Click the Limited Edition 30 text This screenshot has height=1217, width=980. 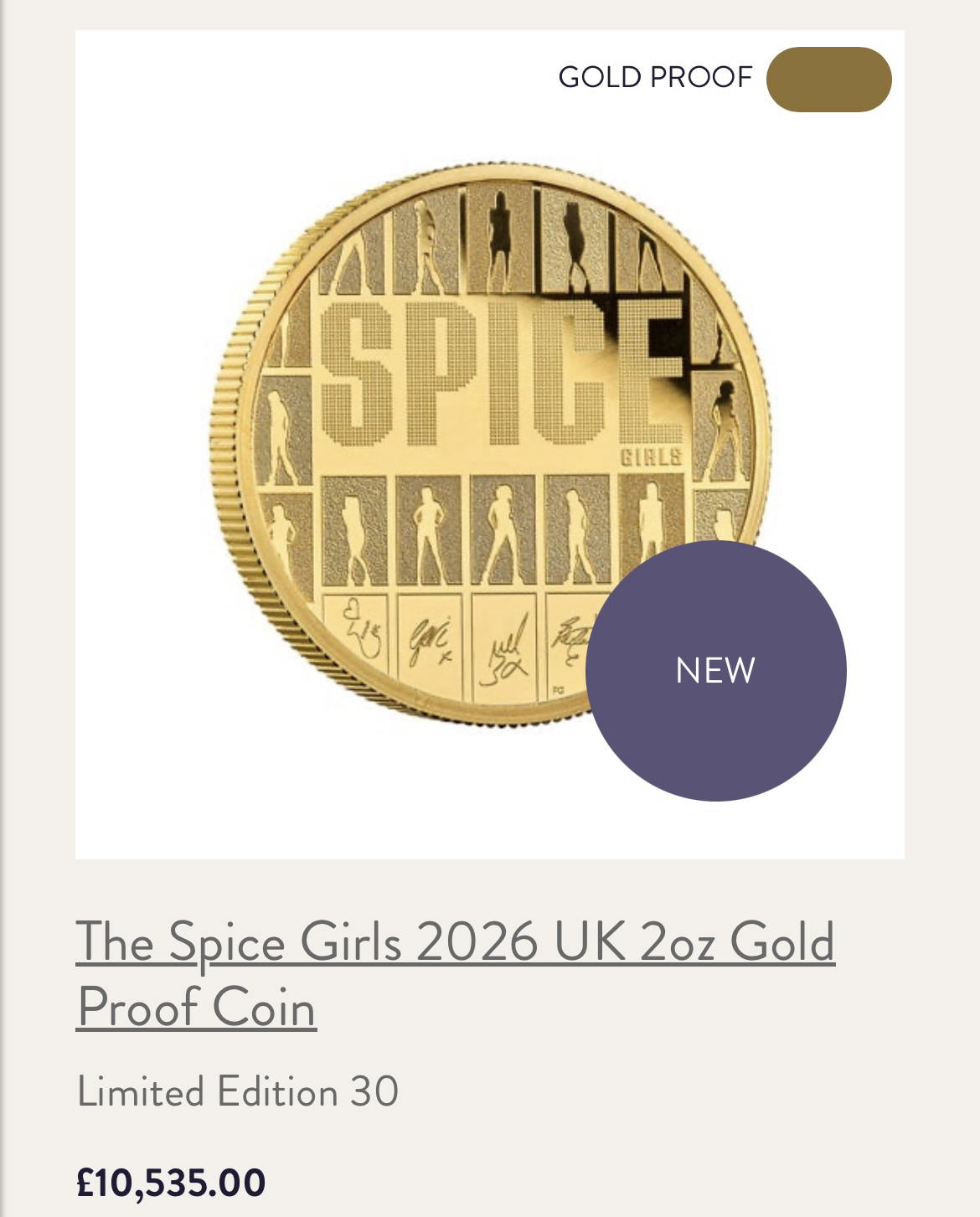[x=237, y=1091]
